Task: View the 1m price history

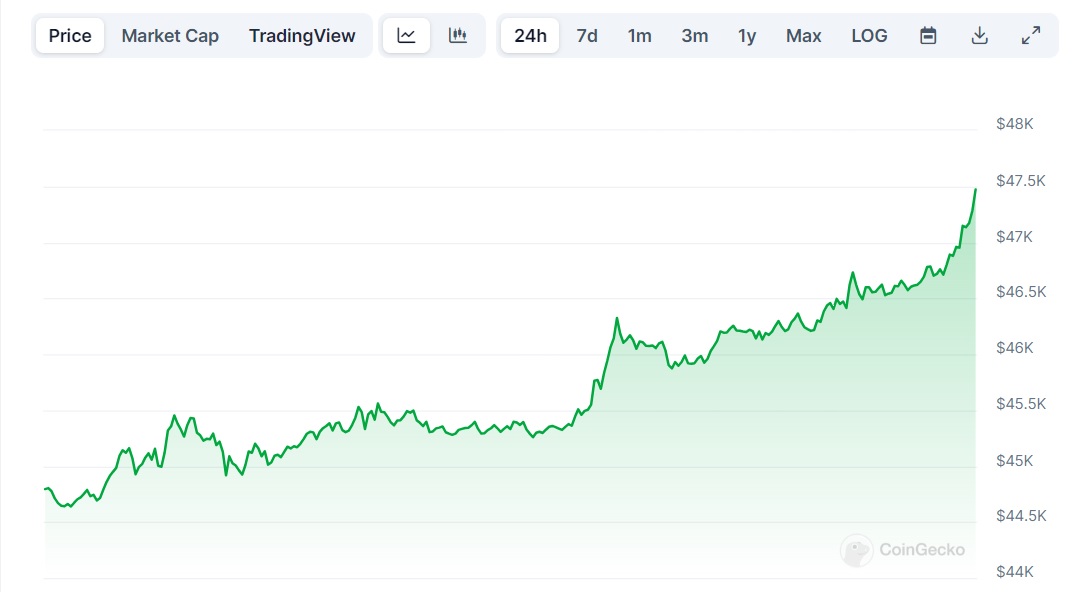Action: click(x=639, y=35)
